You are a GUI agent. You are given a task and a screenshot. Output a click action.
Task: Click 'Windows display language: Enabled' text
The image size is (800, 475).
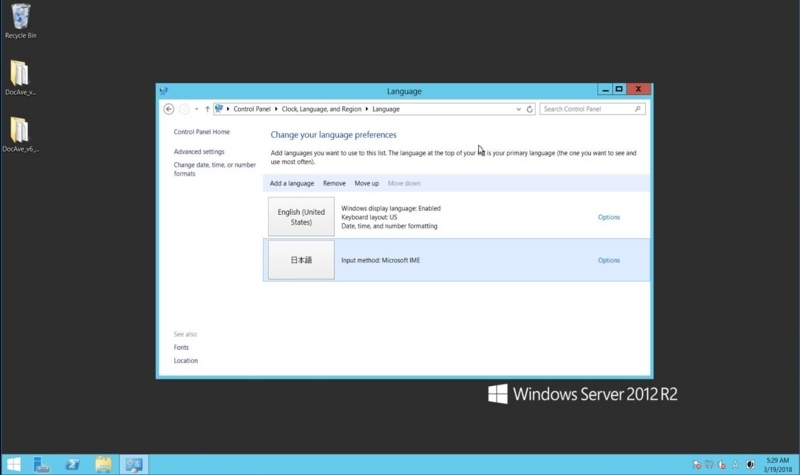click(x=391, y=208)
